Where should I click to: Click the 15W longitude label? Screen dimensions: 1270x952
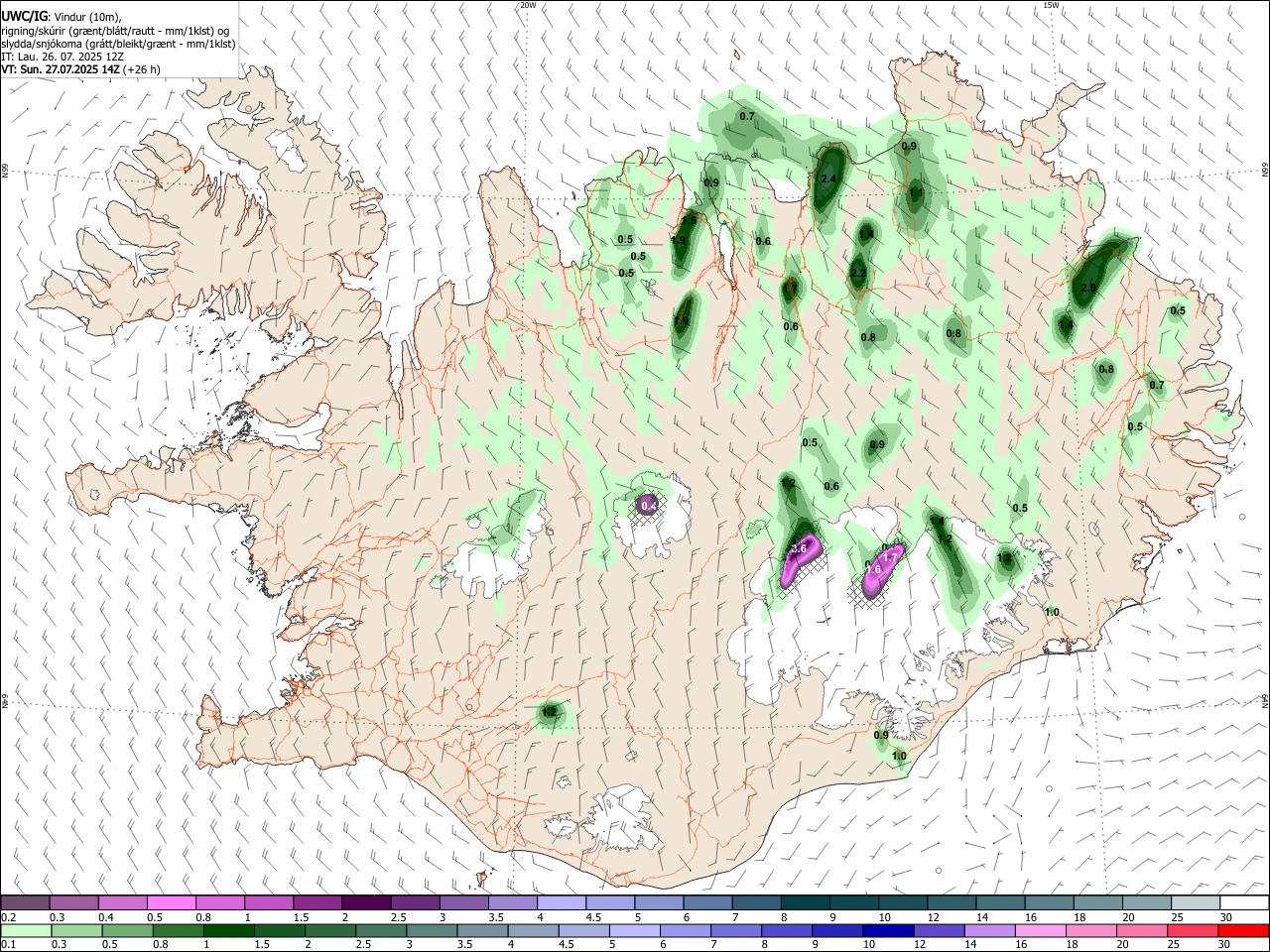(x=1051, y=5)
